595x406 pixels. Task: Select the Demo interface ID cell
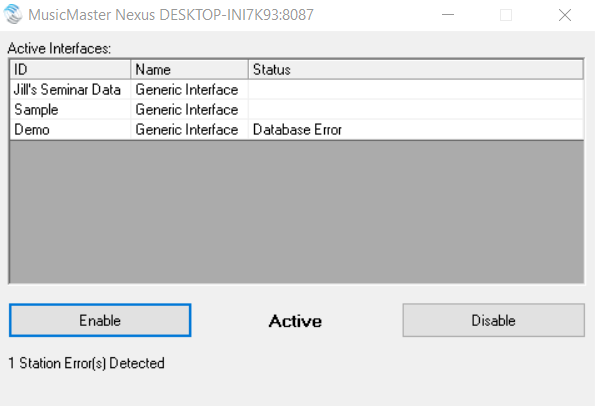pyautogui.click(x=70, y=130)
